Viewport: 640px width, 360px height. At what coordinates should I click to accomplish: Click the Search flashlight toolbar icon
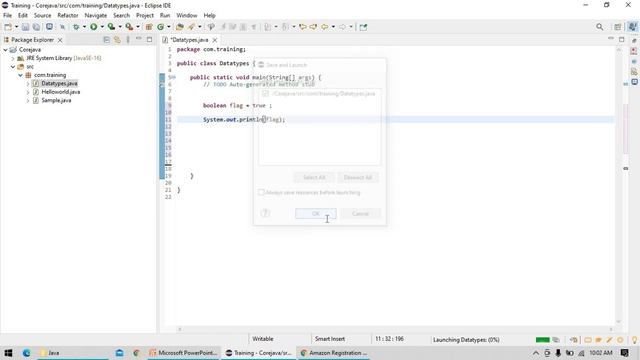191,27
